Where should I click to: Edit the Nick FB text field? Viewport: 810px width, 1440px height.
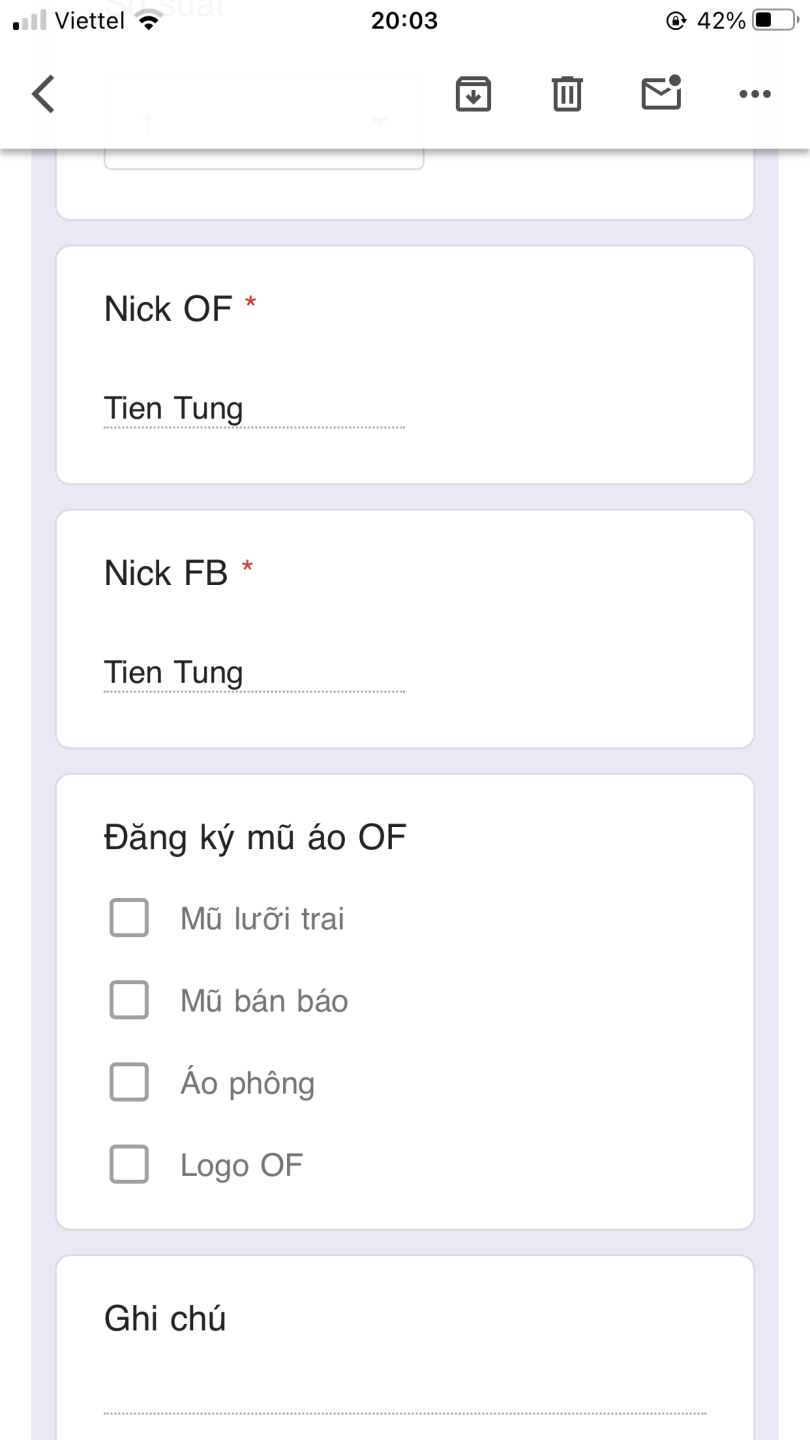(254, 673)
